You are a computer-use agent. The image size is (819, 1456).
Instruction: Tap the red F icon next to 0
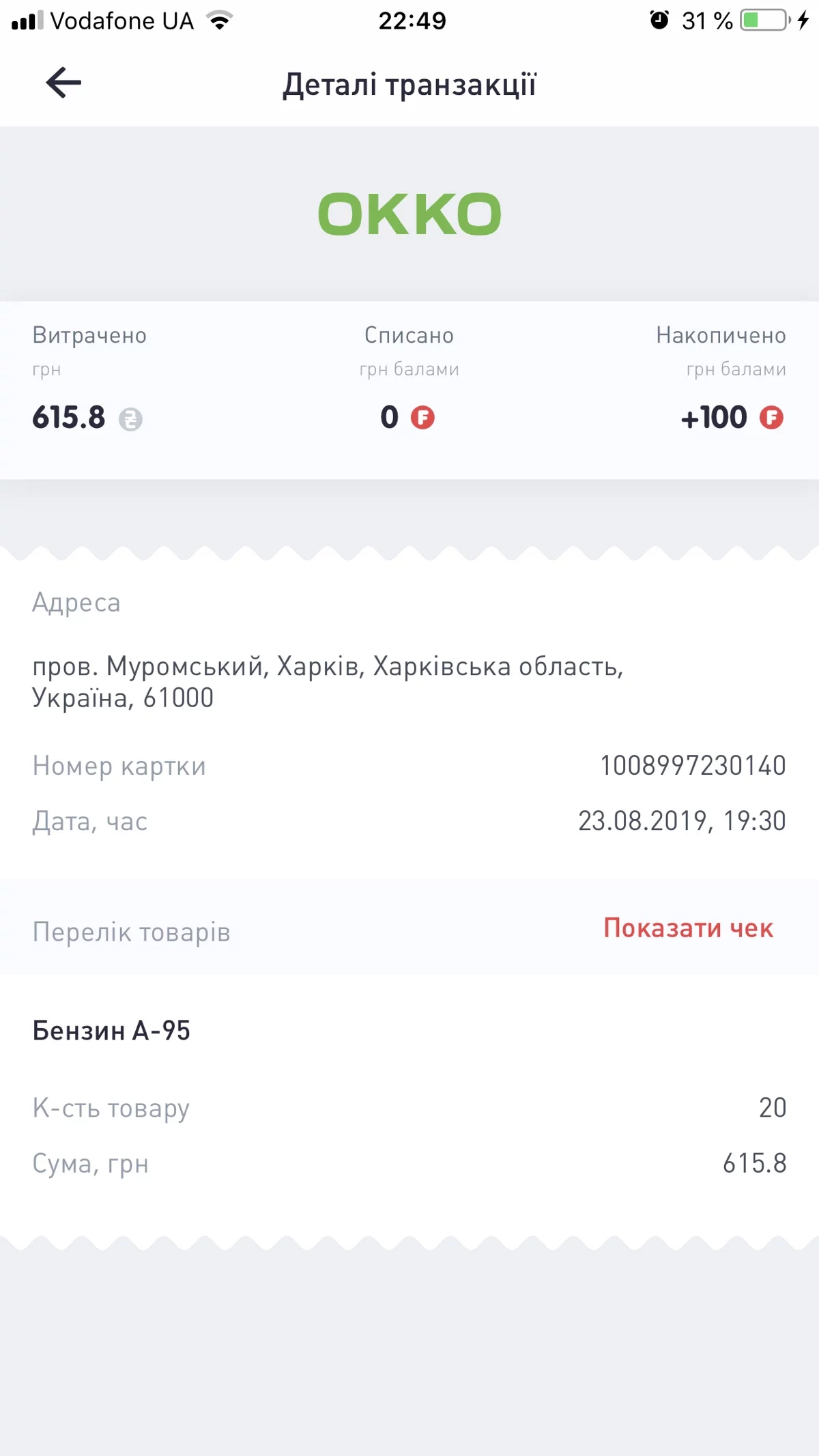[422, 417]
